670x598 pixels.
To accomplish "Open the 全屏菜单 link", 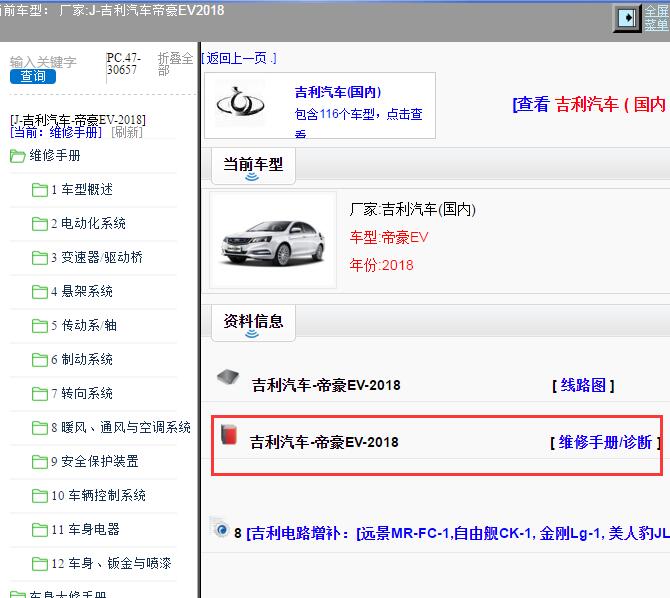I will click(656, 18).
